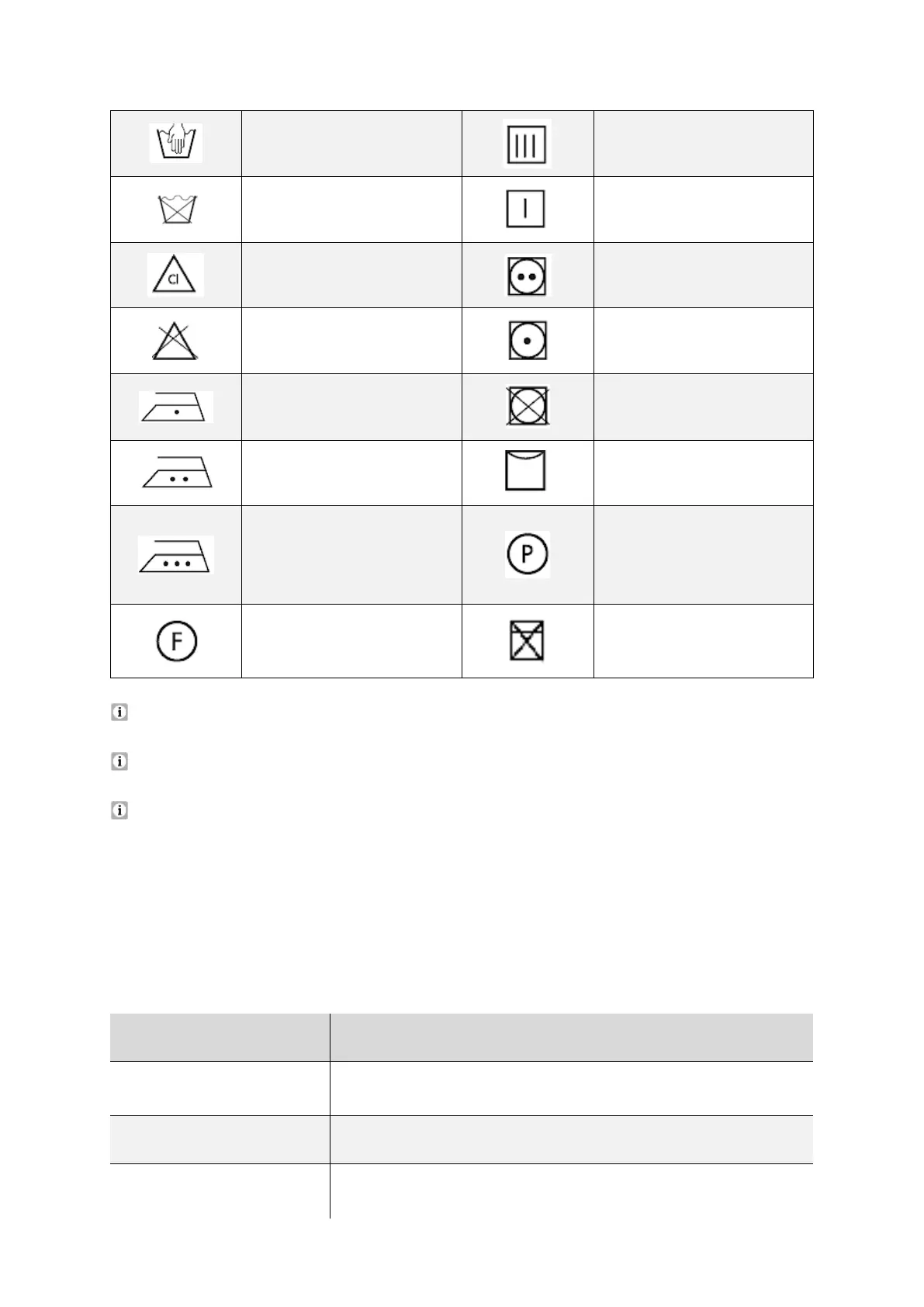Click the crossed-out do-not-tumble-dry symbol
Viewport: 924px width, 1307px height.
528,407
